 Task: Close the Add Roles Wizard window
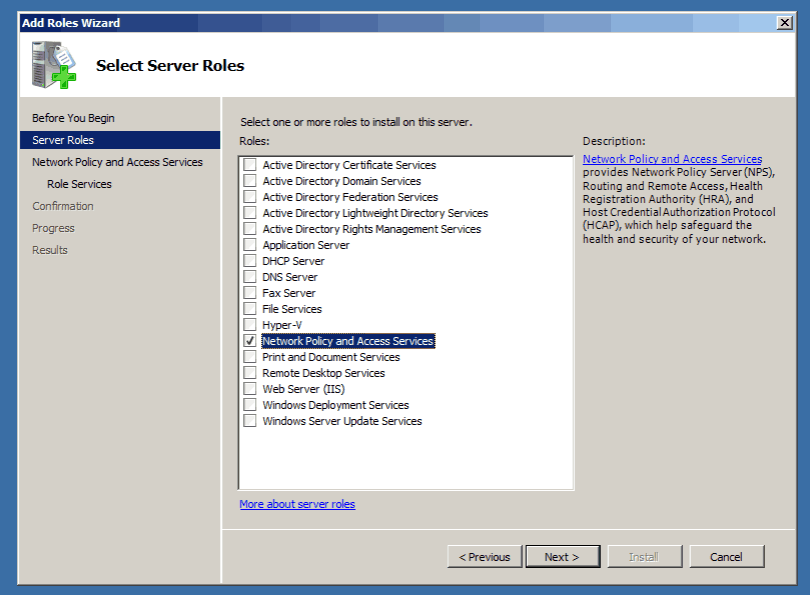tap(784, 23)
